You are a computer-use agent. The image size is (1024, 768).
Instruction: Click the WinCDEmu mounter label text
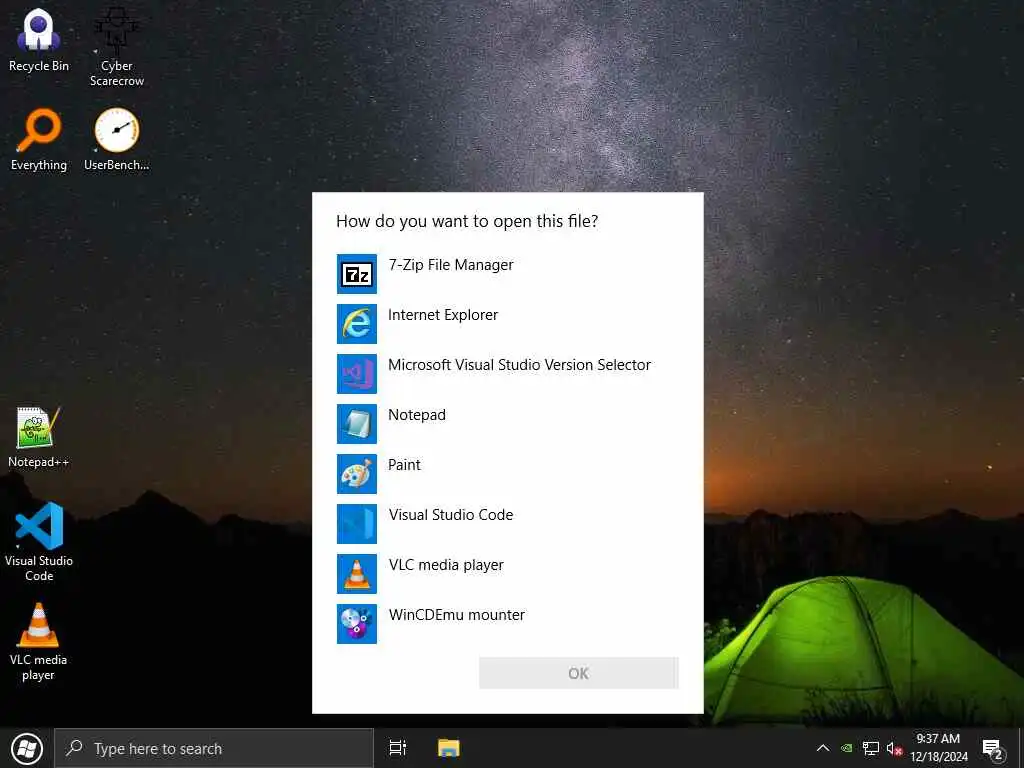(x=456, y=615)
